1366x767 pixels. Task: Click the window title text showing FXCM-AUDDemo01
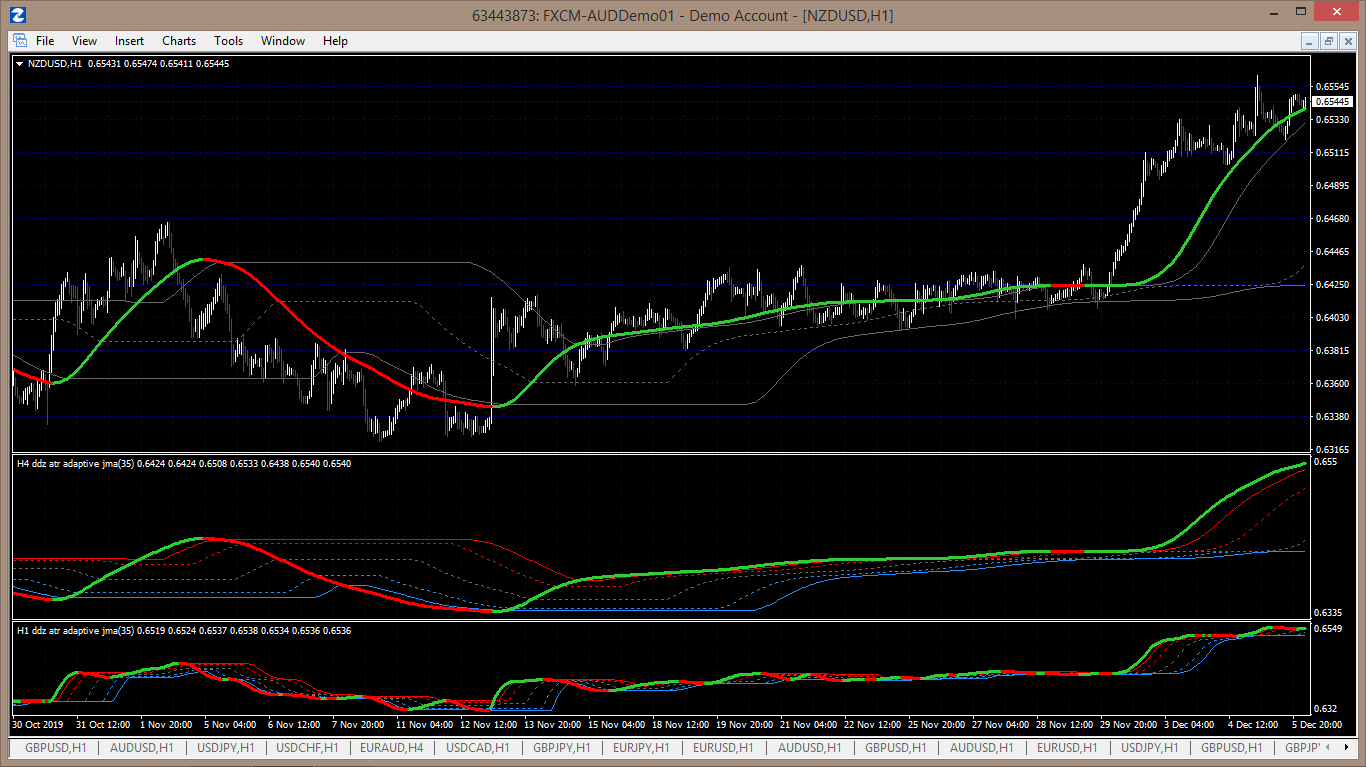682,15
